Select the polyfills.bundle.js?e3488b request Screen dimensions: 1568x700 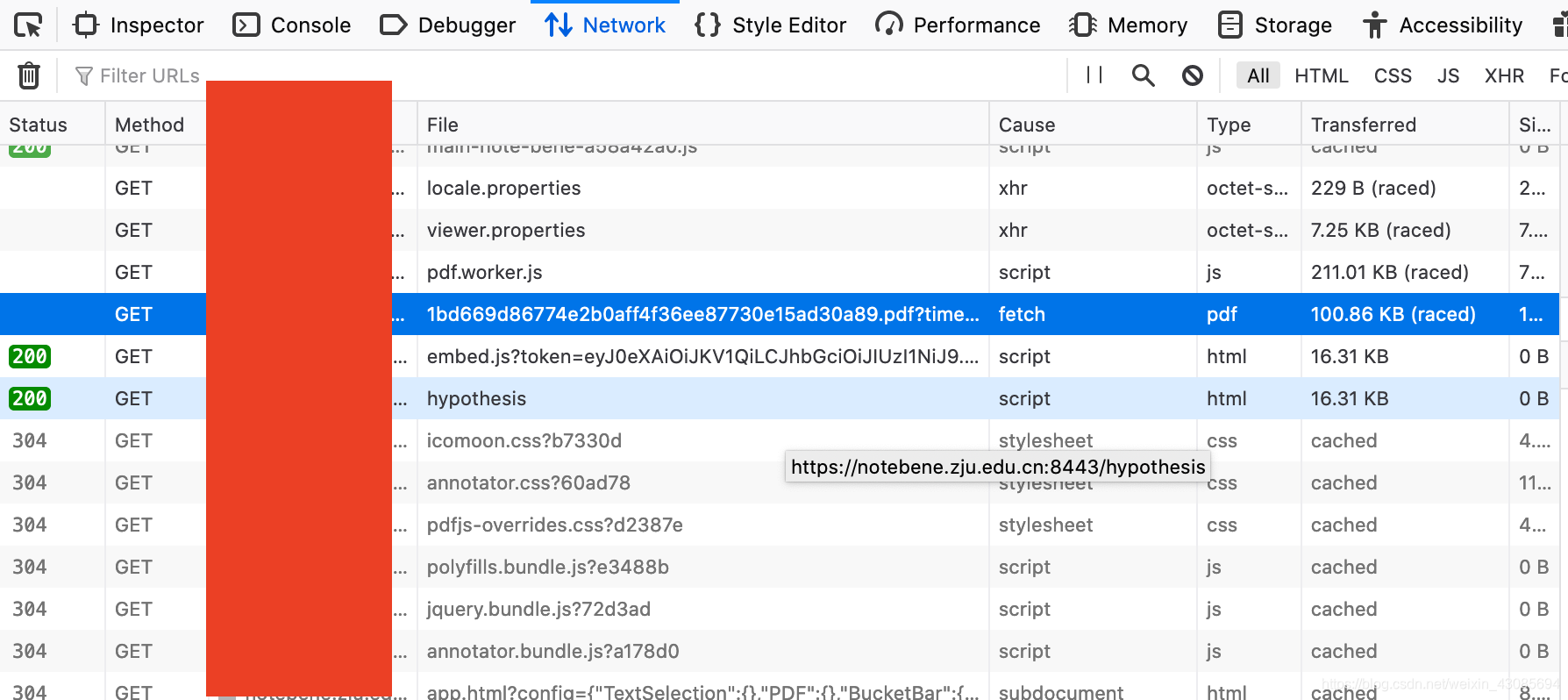pyautogui.click(x=780, y=567)
